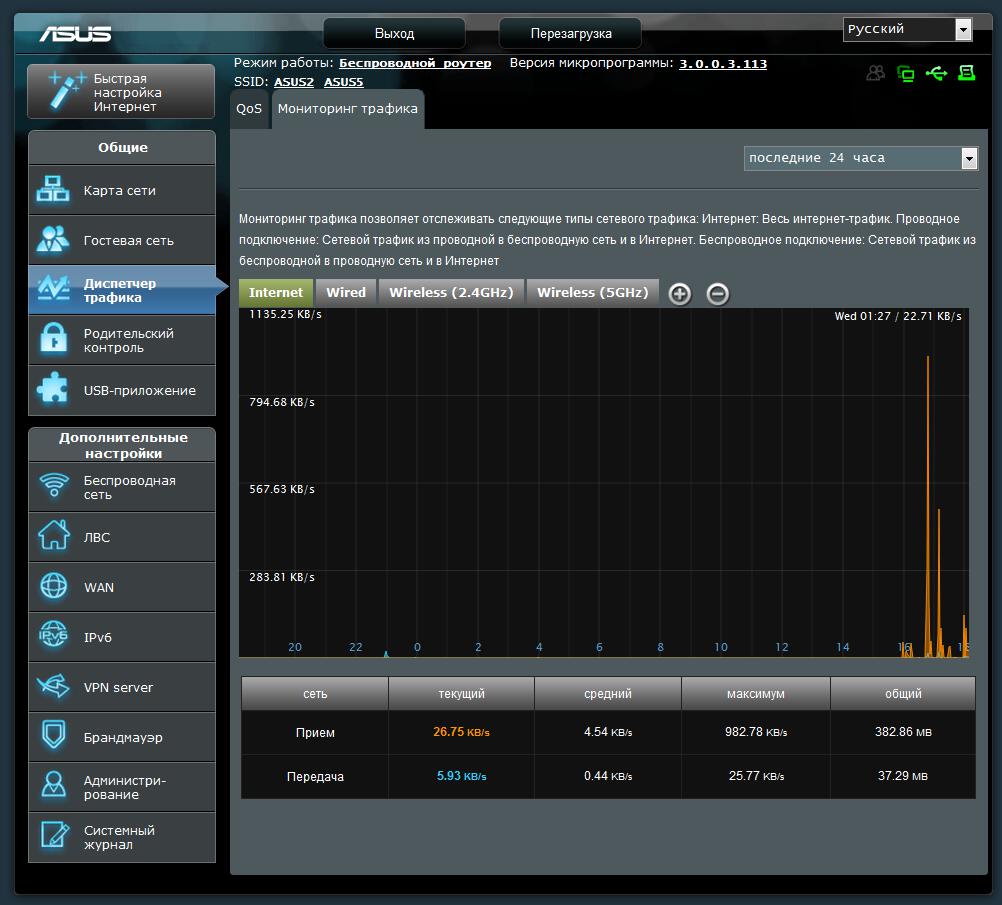Open Администрирование menu item

coord(122,787)
